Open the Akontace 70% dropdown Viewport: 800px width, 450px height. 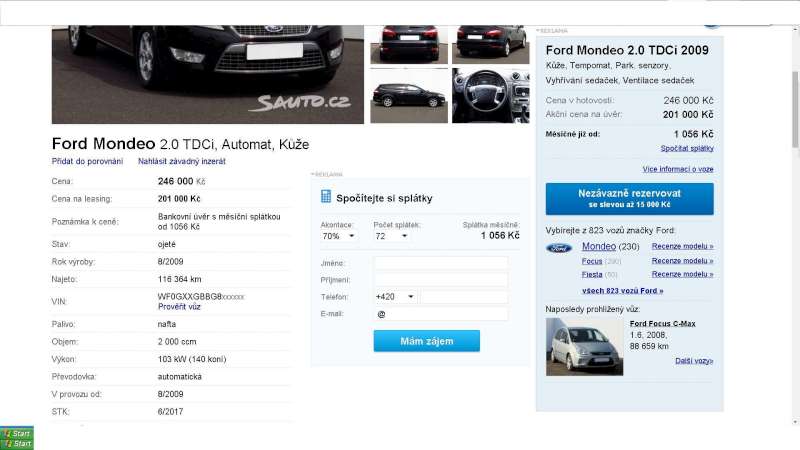coord(338,237)
